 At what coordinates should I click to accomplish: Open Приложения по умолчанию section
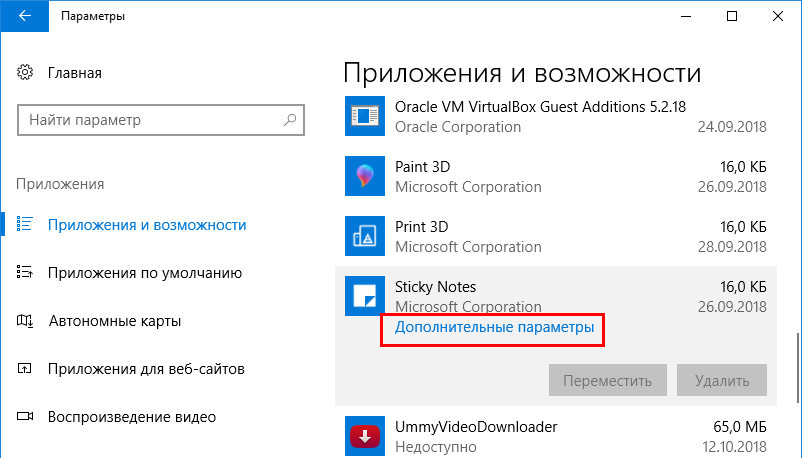(x=145, y=273)
